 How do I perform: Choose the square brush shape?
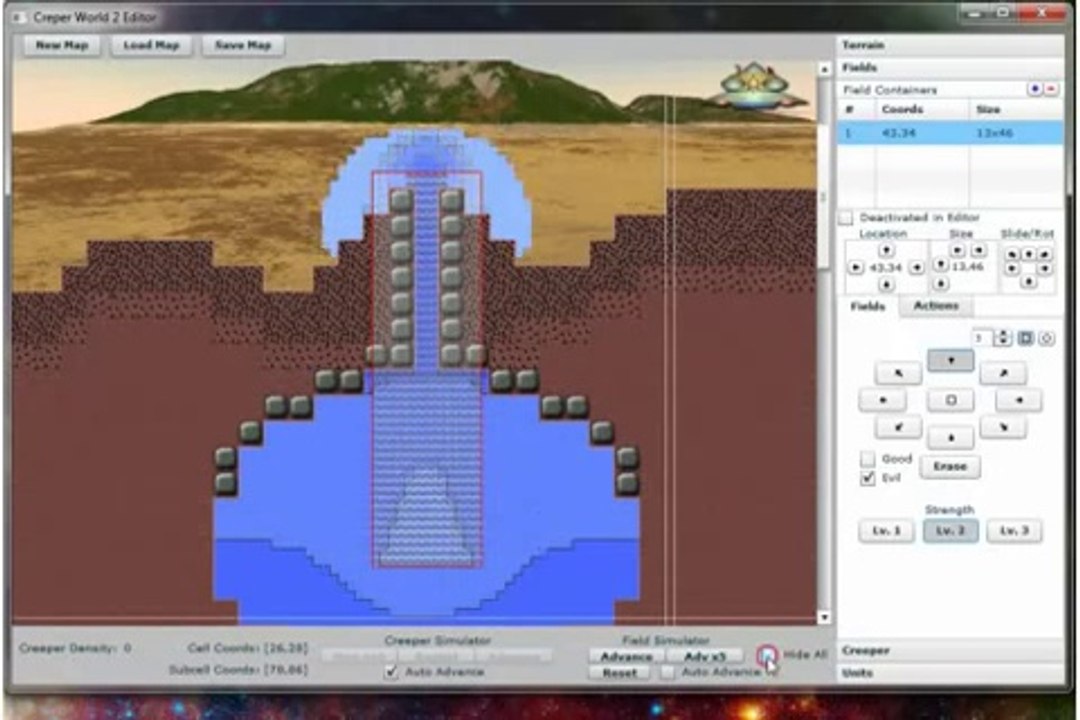click(1025, 338)
